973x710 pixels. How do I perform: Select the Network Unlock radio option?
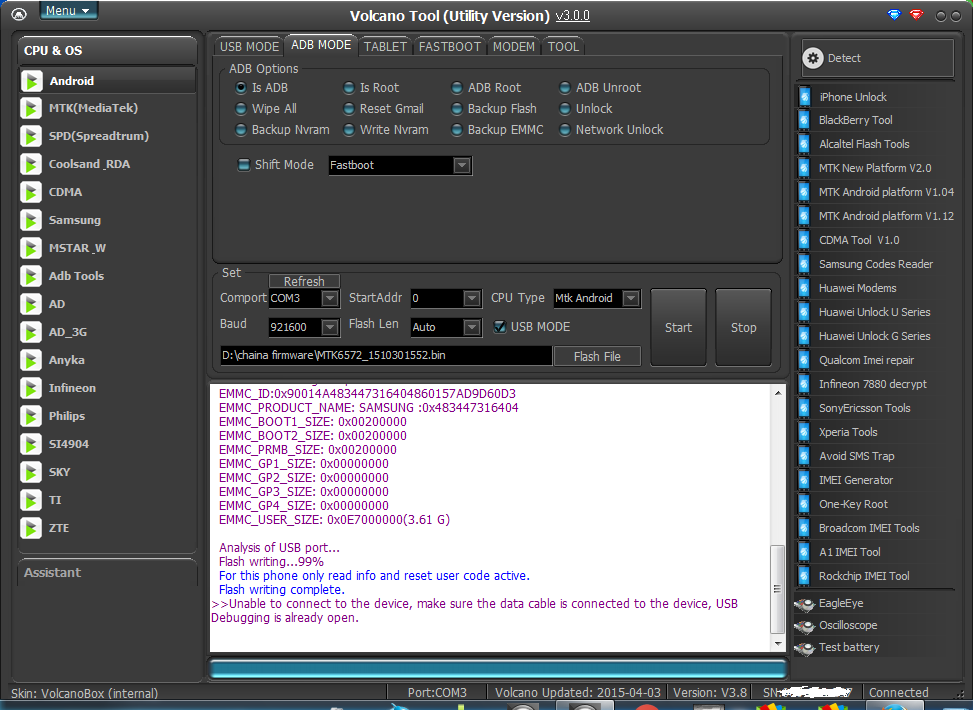click(x=565, y=130)
